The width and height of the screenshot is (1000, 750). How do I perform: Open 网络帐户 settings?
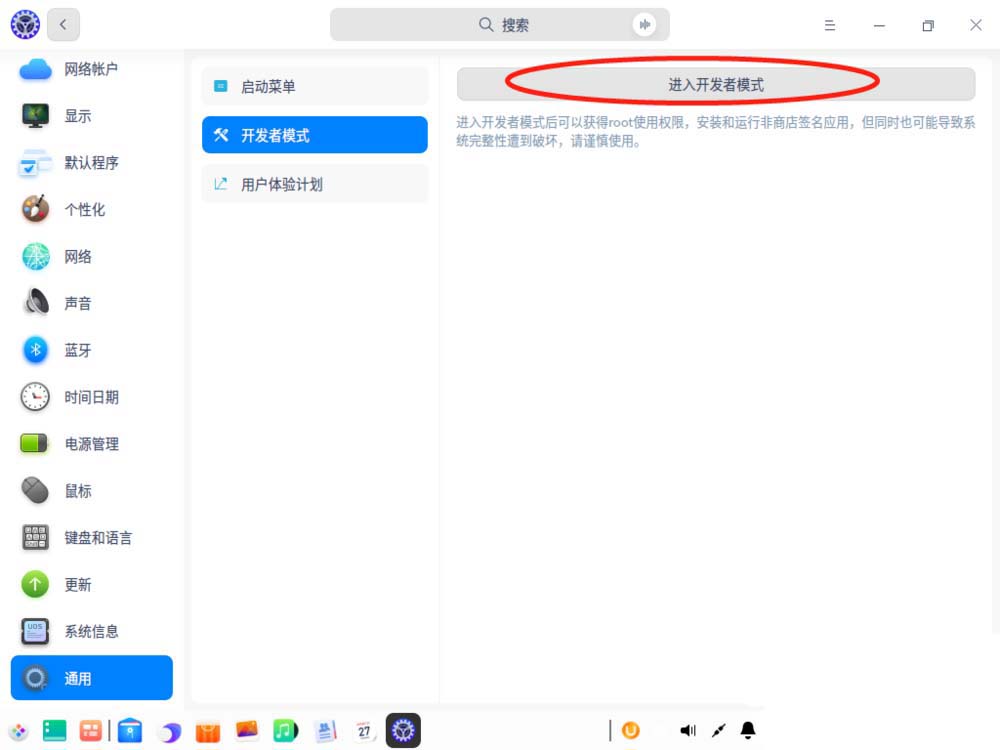[x=91, y=69]
